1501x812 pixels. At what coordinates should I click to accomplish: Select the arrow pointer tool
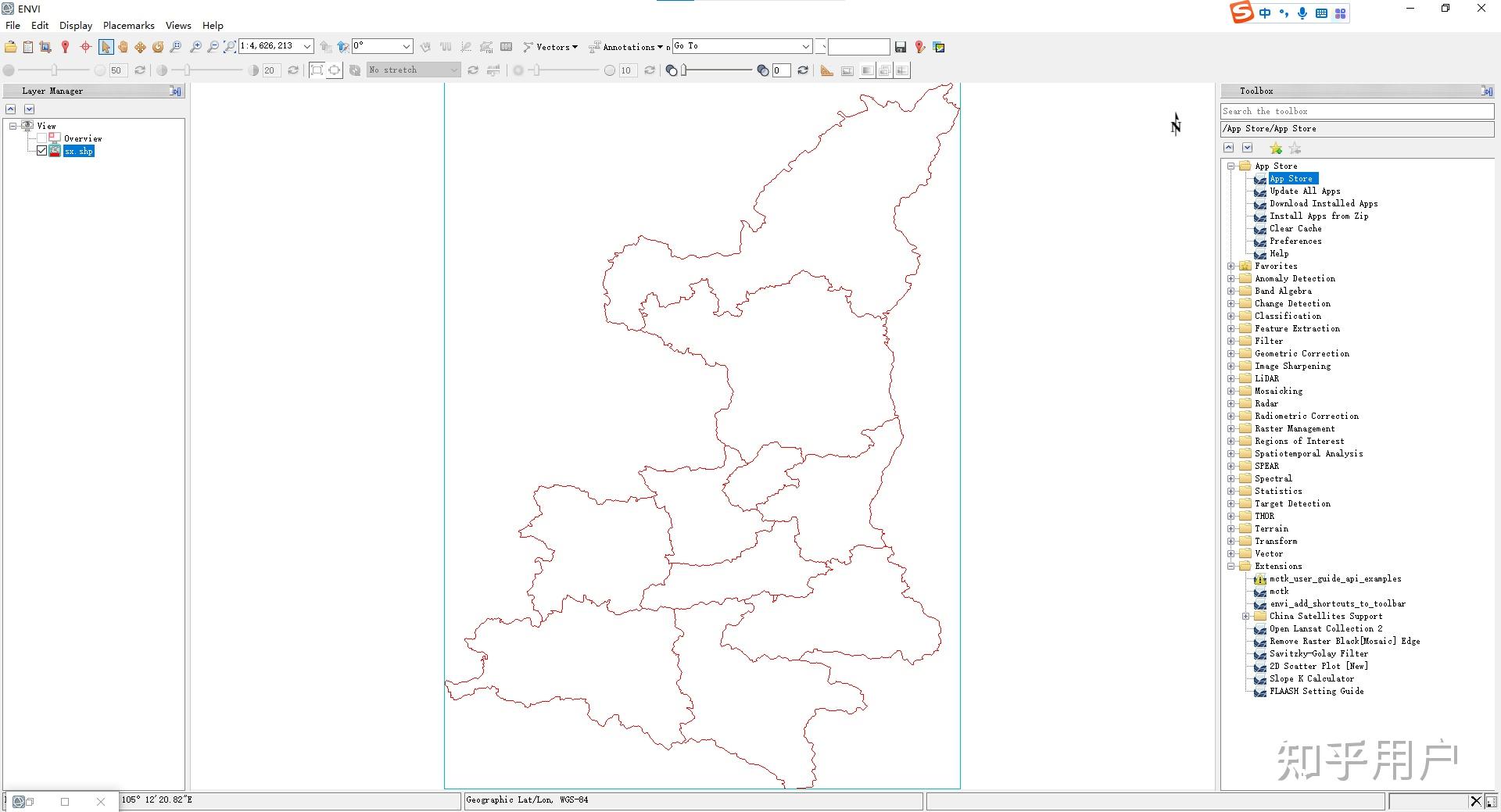click(106, 47)
